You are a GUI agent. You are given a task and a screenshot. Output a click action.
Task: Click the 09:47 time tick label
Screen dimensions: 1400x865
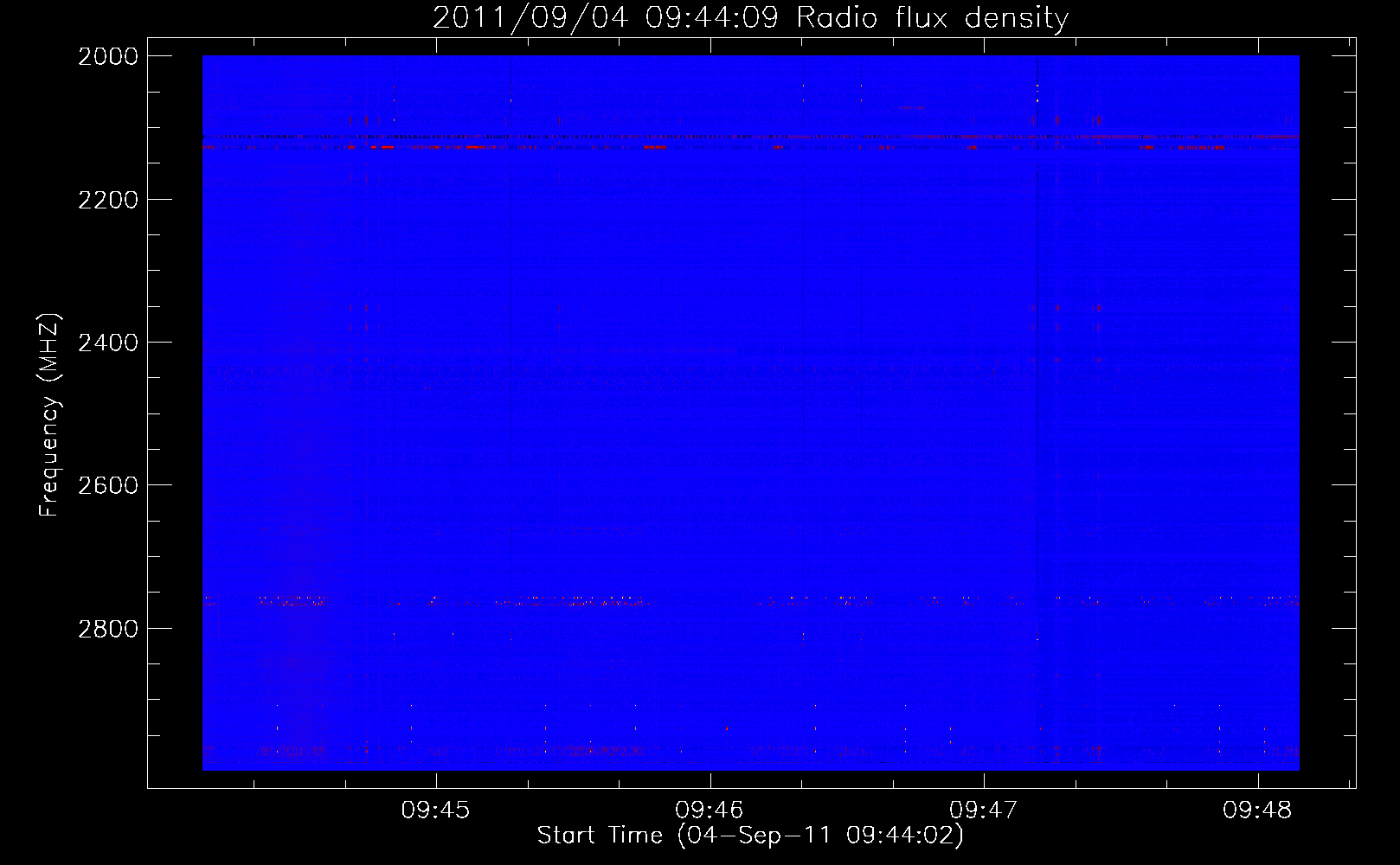(984, 811)
